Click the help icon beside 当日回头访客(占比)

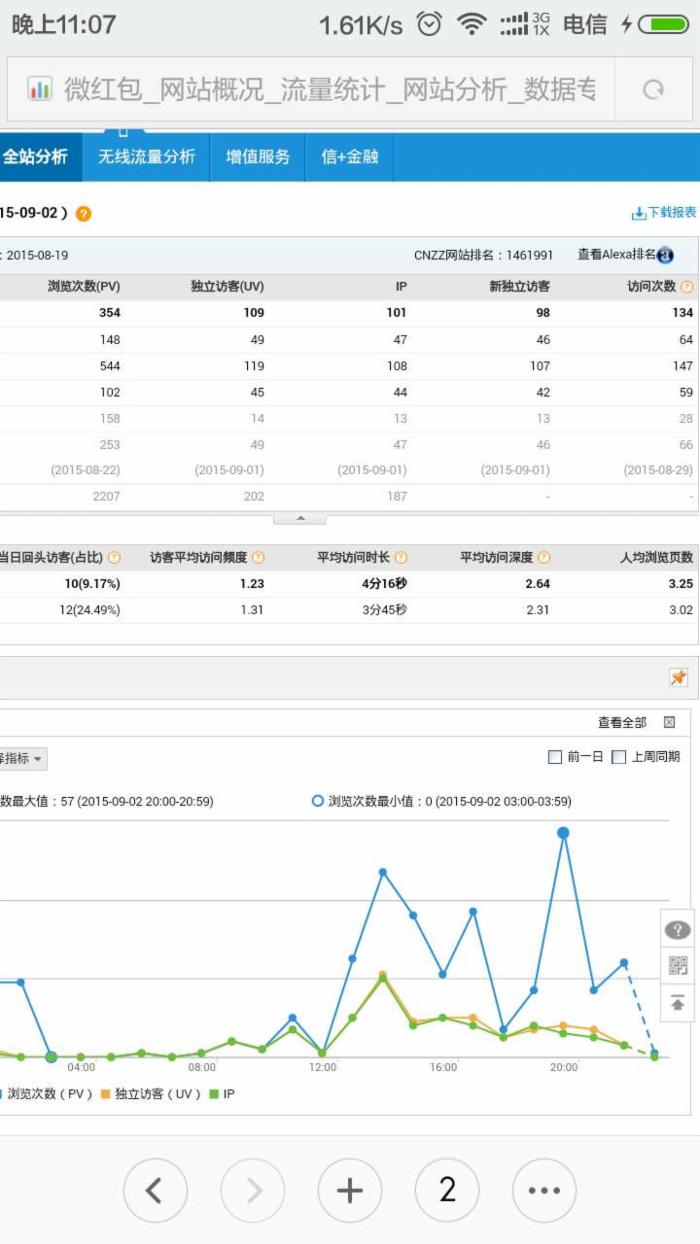(114, 557)
